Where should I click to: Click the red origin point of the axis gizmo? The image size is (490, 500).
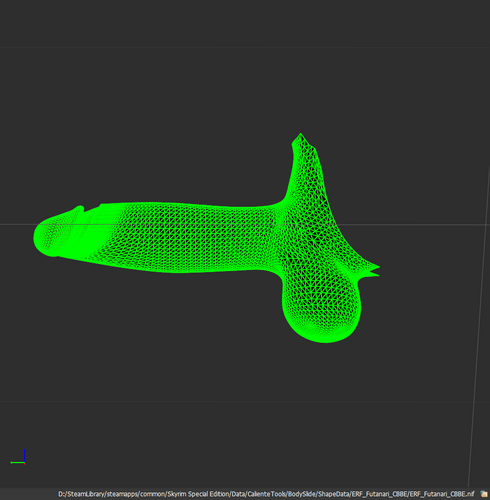tap(25, 463)
